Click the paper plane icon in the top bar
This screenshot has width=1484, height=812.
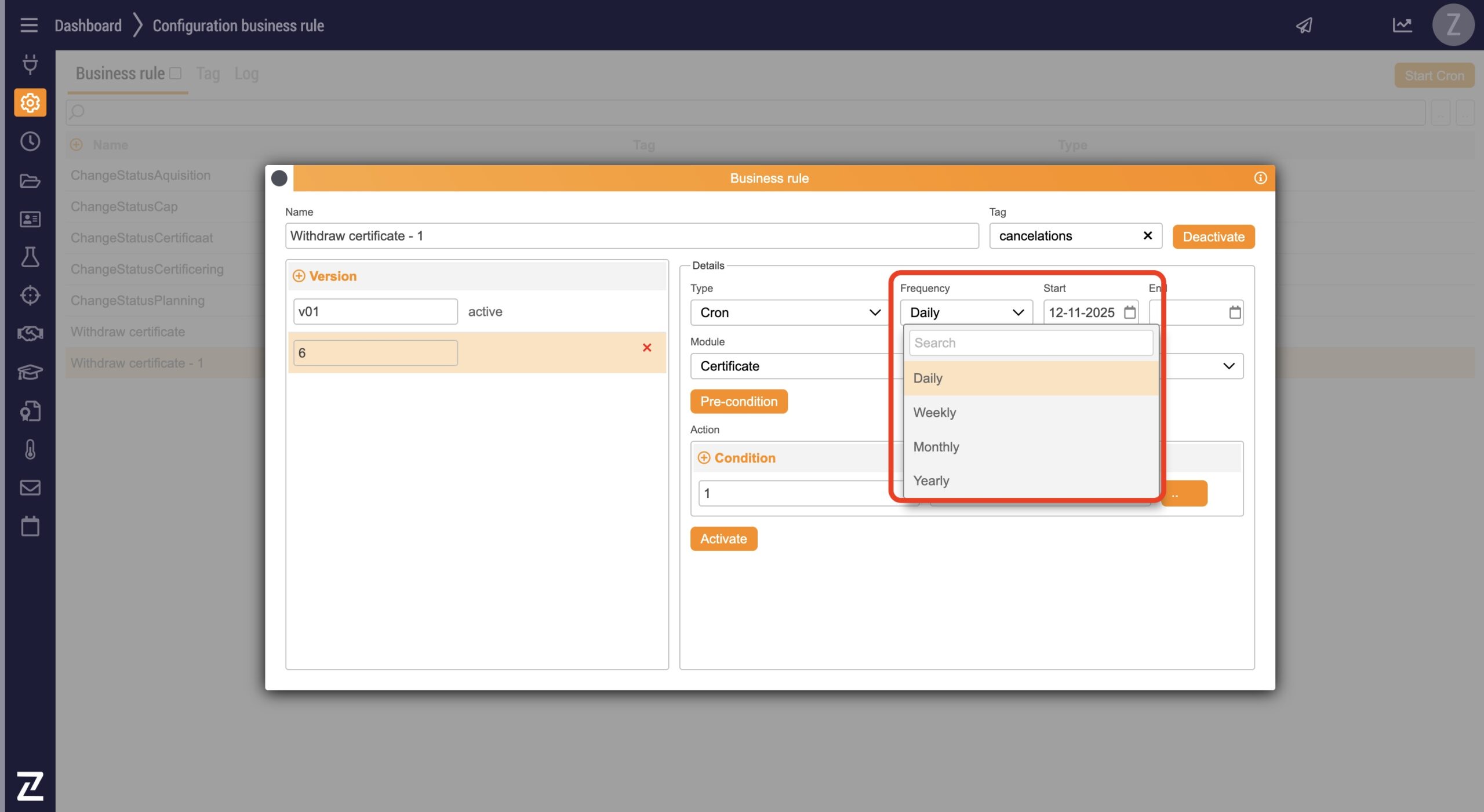pyautogui.click(x=1304, y=26)
